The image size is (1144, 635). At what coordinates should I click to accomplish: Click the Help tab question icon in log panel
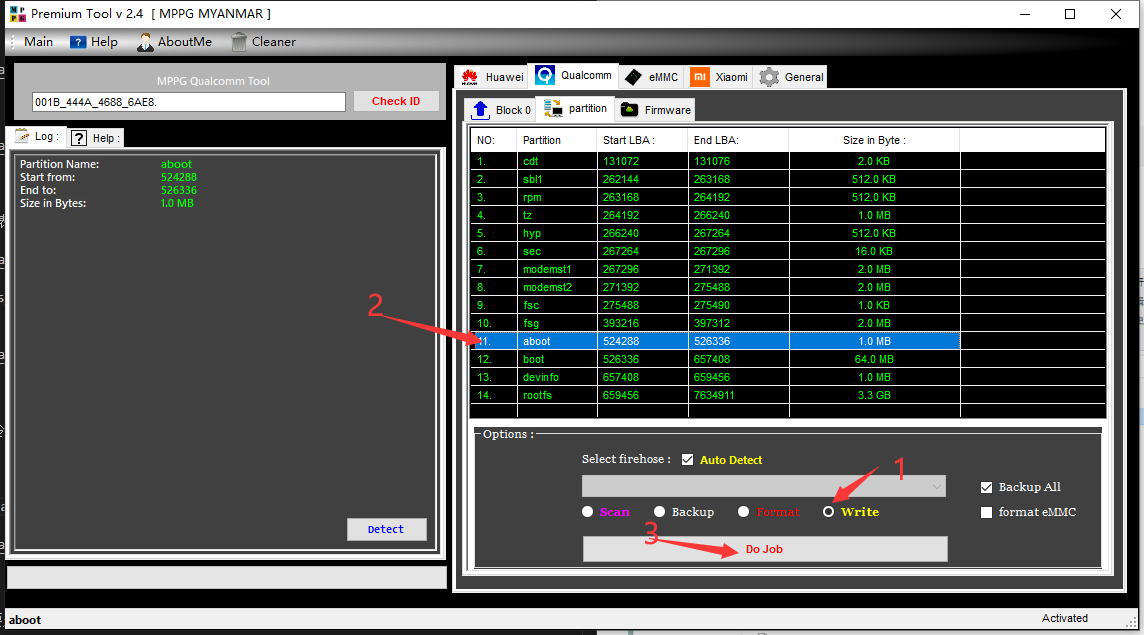click(79, 138)
